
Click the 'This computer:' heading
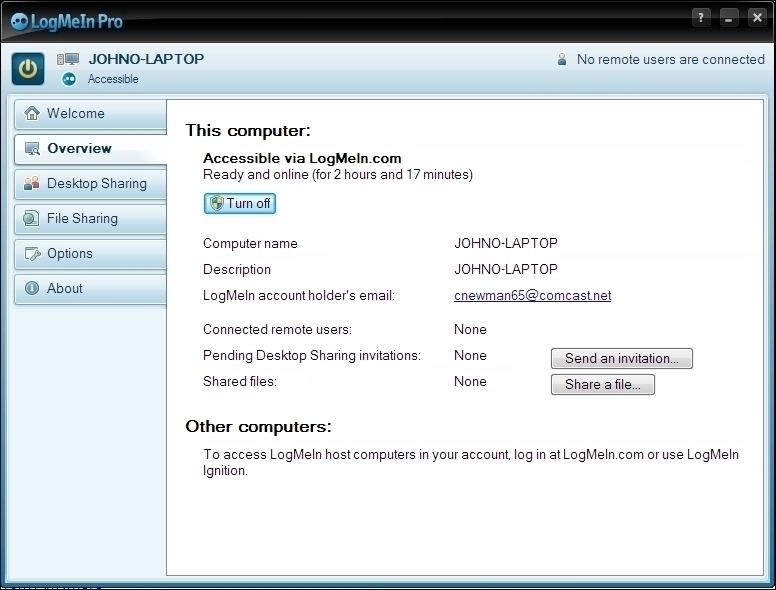(248, 131)
